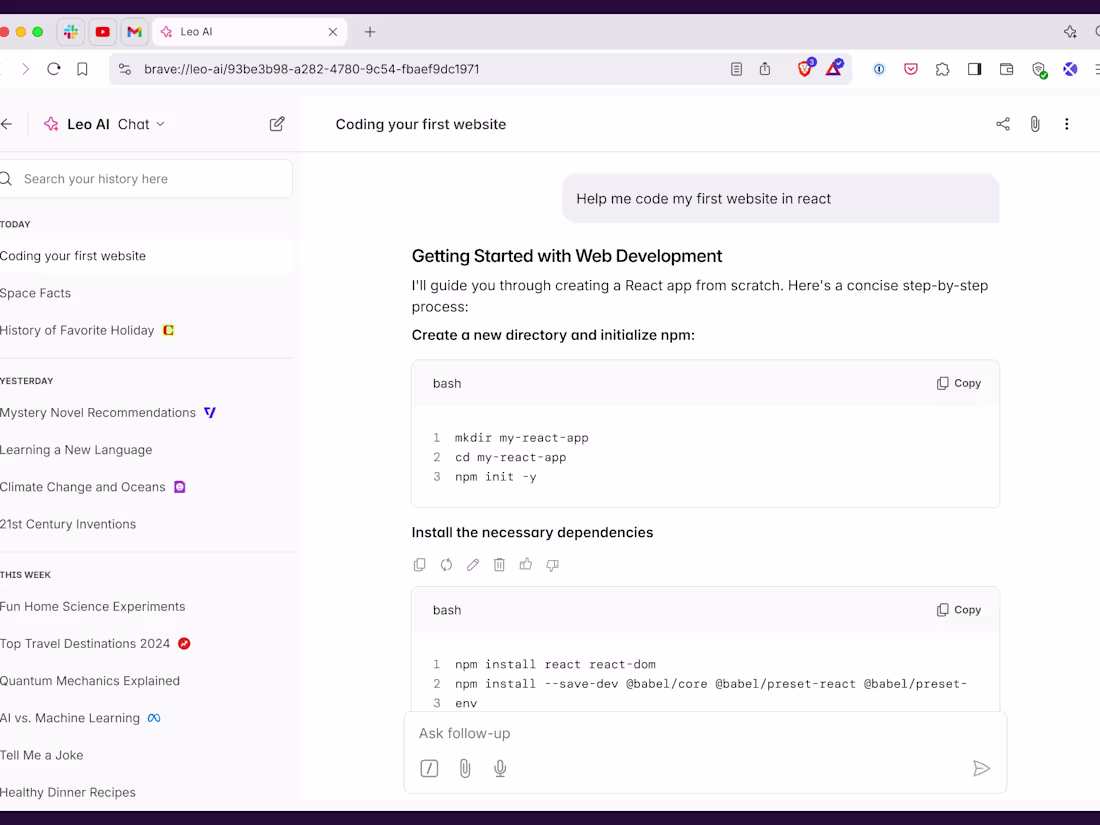Open the Brave Rewards triangle icon

(x=835, y=69)
